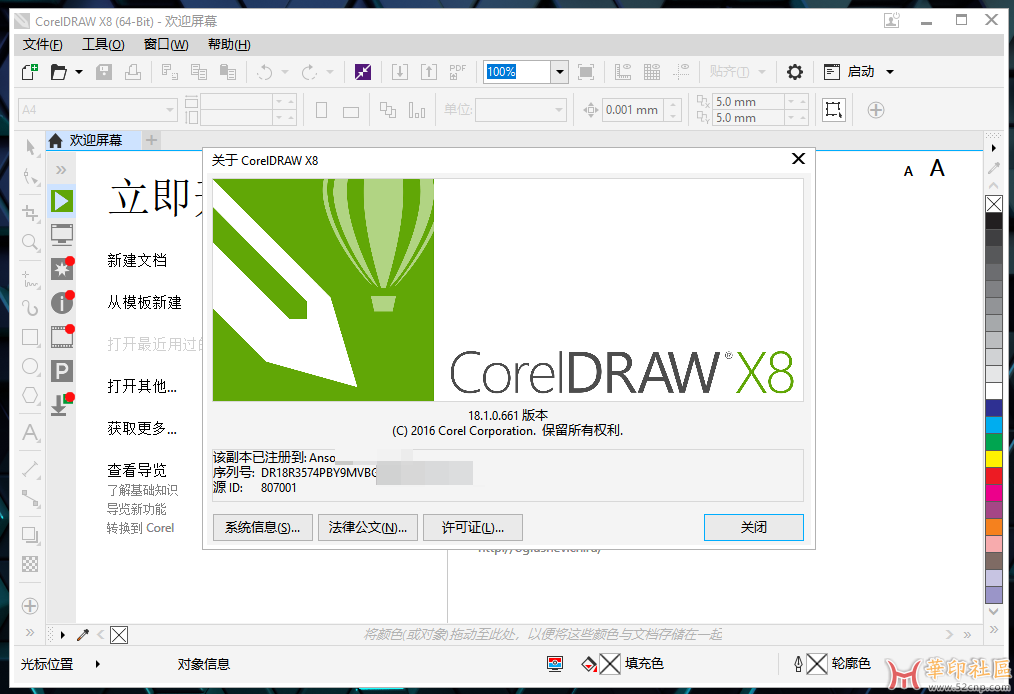Select the Ellipse tool

(x=30, y=366)
